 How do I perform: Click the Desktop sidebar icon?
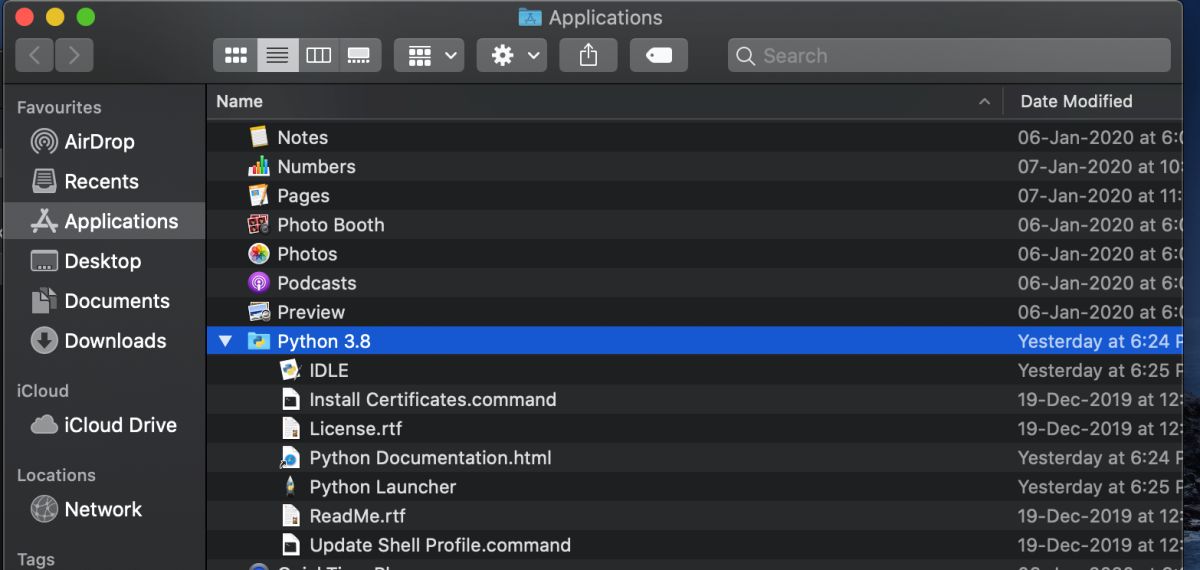pos(44,261)
